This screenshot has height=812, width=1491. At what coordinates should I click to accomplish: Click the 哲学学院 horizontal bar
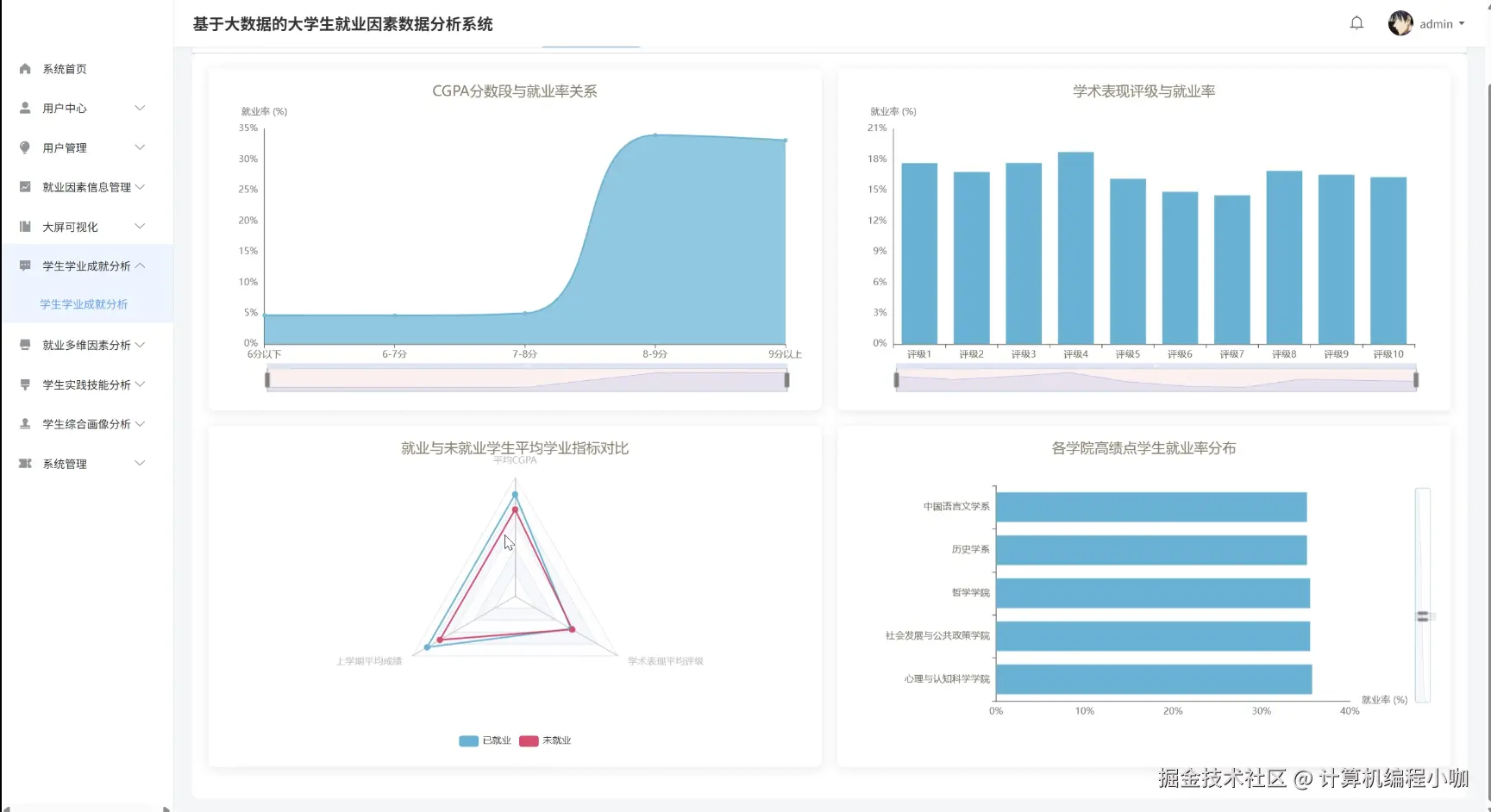[x=1153, y=593]
